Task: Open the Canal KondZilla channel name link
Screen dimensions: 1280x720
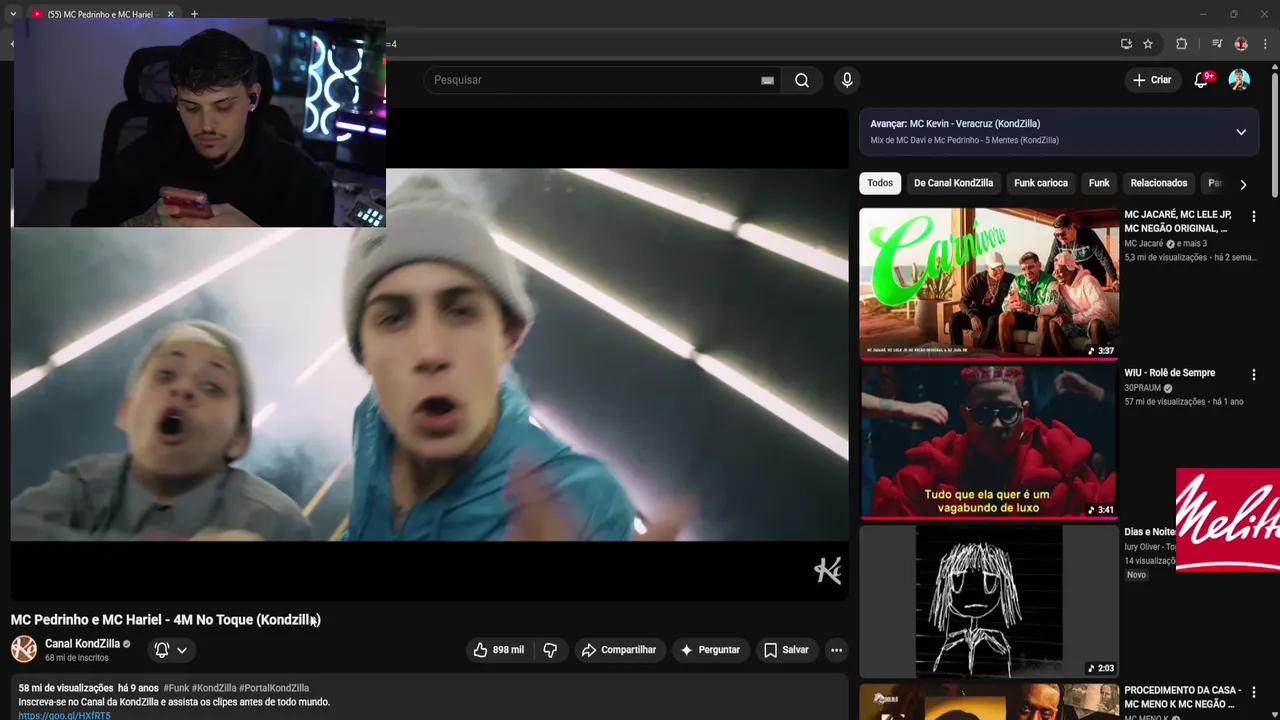Action: click(x=82, y=644)
